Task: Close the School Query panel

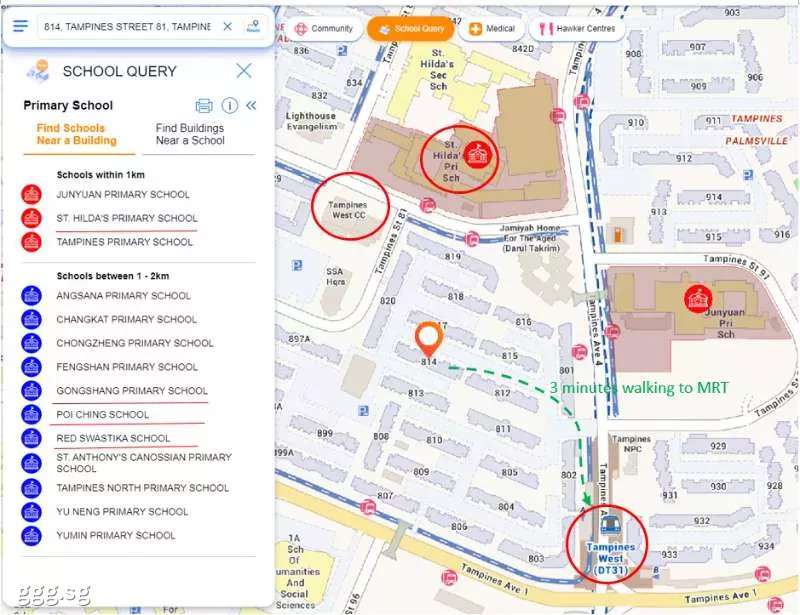Action: click(243, 71)
